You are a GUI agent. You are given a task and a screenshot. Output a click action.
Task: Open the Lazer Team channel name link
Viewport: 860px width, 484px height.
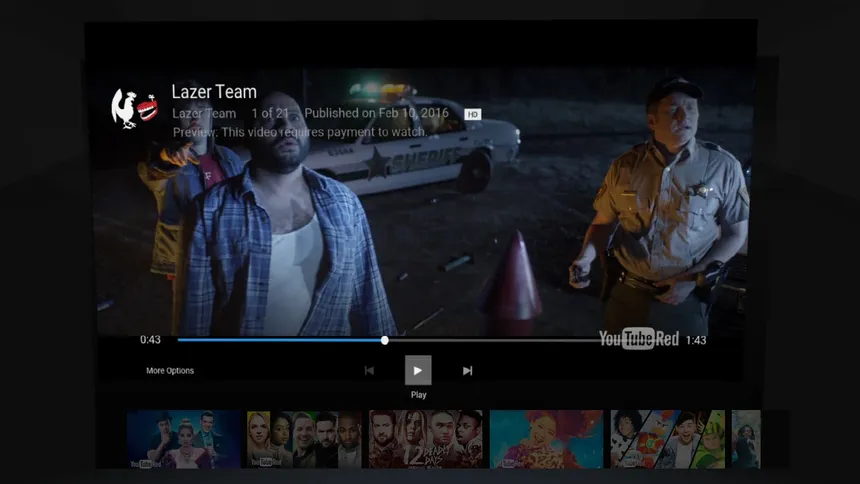click(x=204, y=114)
